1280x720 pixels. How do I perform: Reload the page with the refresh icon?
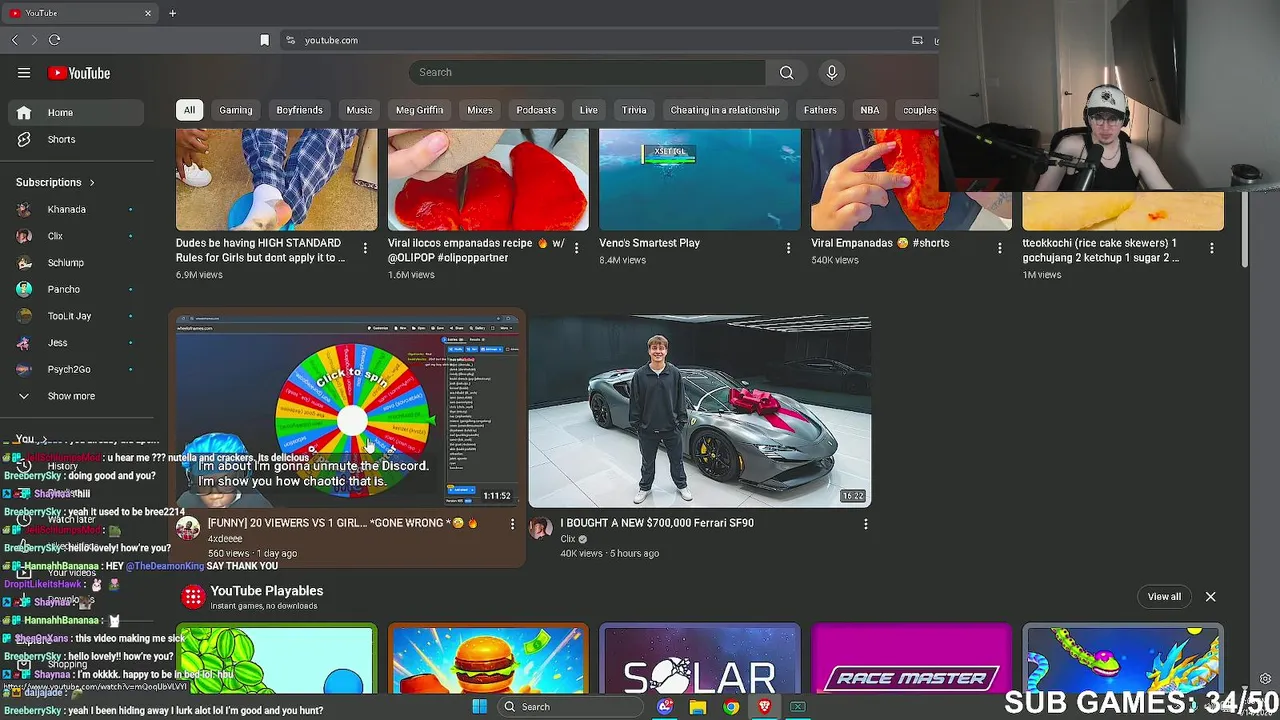pyautogui.click(x=54, y=40)
